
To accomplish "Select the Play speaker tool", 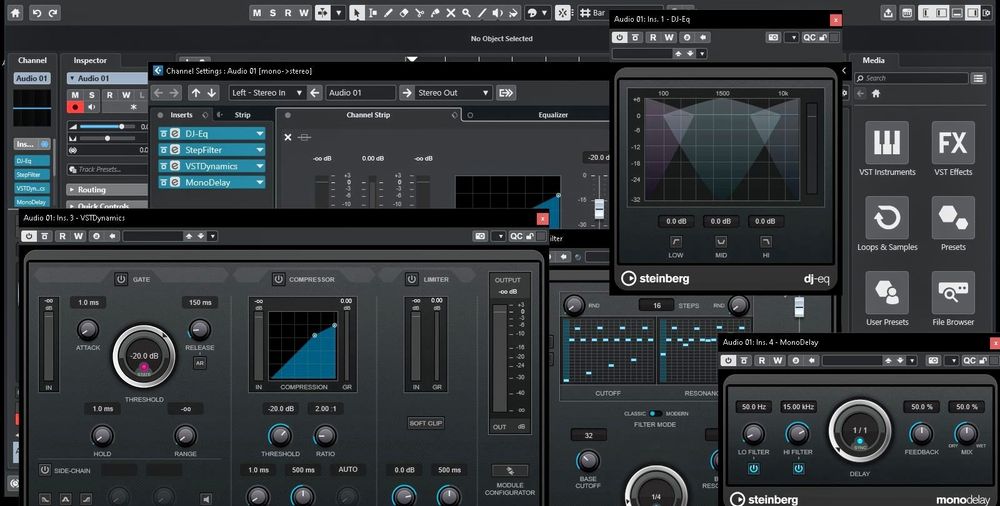I will point(498,13).
